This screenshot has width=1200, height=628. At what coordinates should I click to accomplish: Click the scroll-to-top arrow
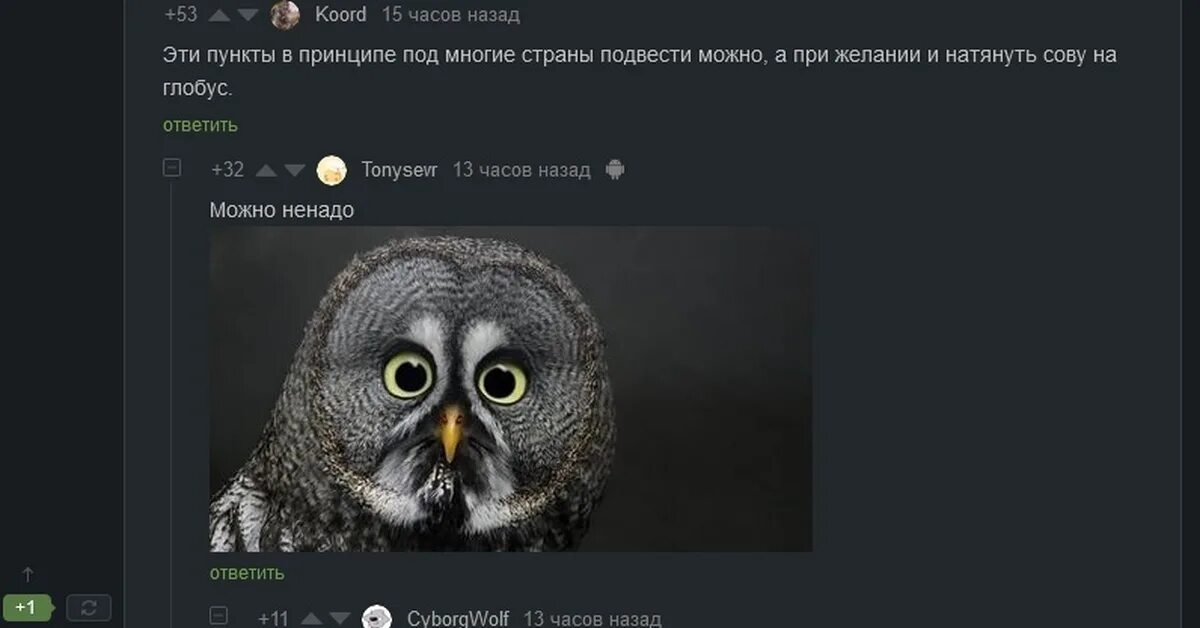click(x=28, y=574)
